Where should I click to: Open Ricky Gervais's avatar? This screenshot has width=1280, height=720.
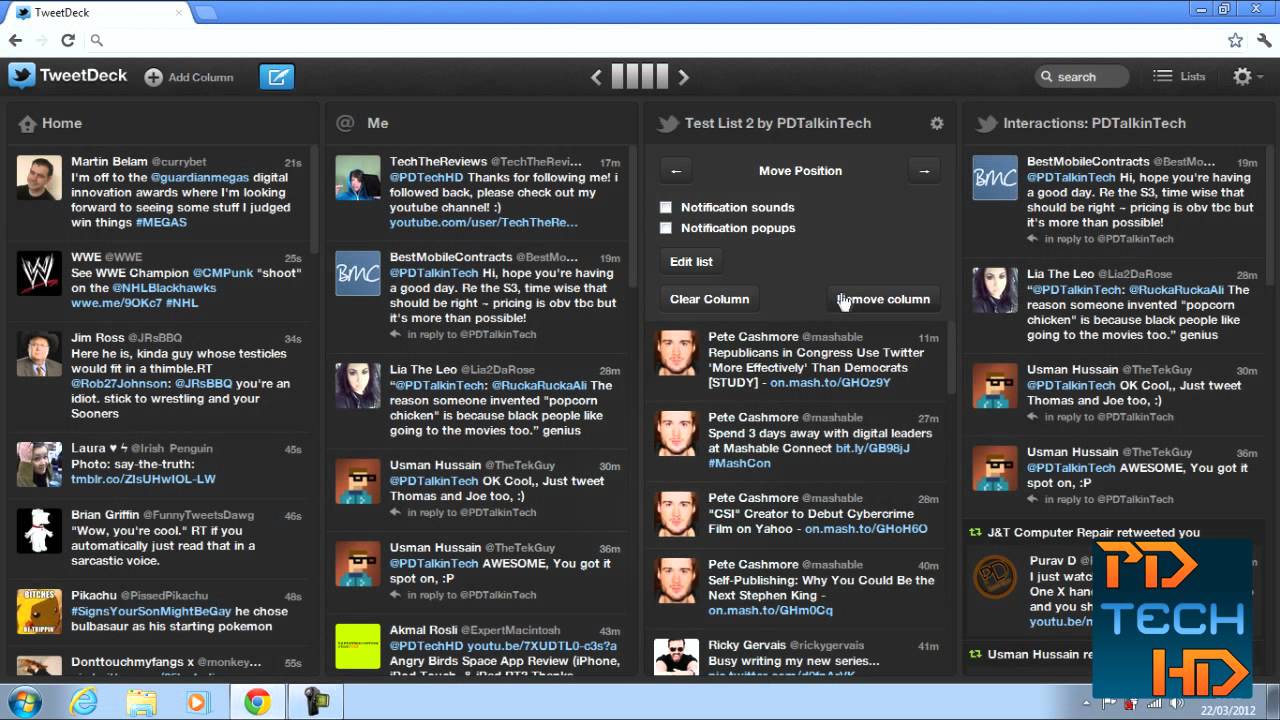tap(676, 656)
